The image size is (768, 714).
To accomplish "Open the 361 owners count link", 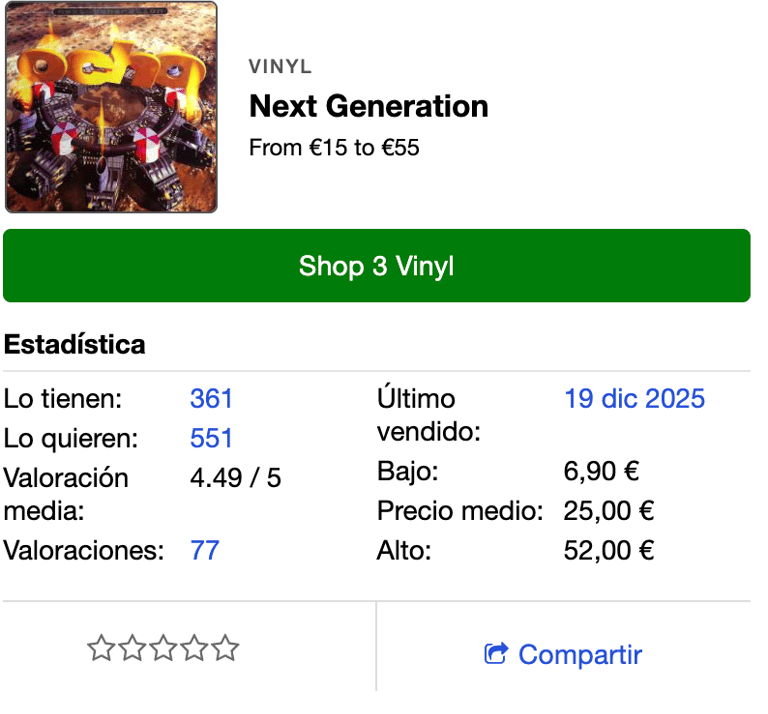I will tap(211, 399).
